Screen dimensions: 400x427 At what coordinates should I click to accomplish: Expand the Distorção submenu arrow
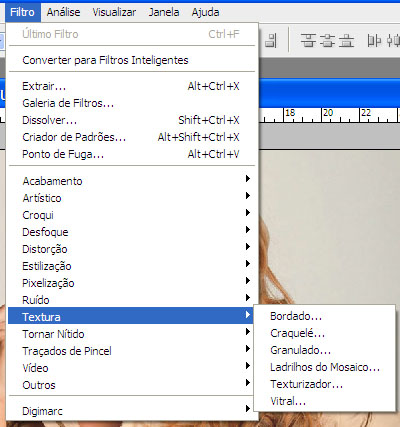coord(248,247)
